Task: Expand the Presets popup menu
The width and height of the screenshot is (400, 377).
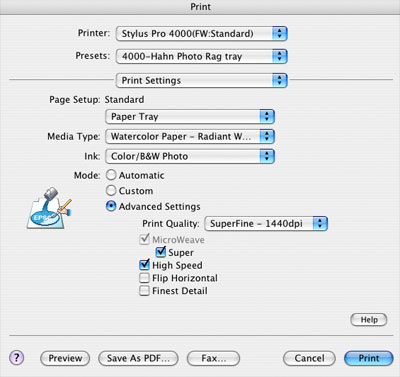Action: coord(201,56)
